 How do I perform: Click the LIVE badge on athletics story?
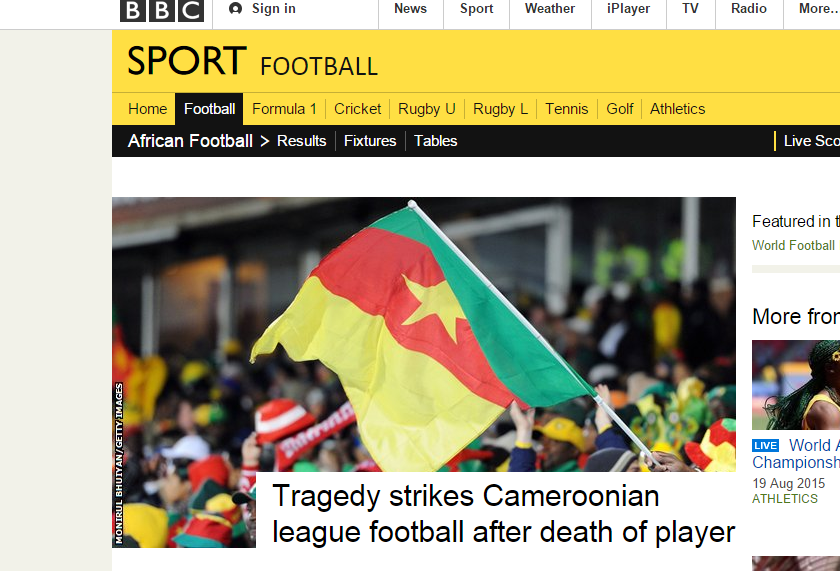tap(765, 446)
